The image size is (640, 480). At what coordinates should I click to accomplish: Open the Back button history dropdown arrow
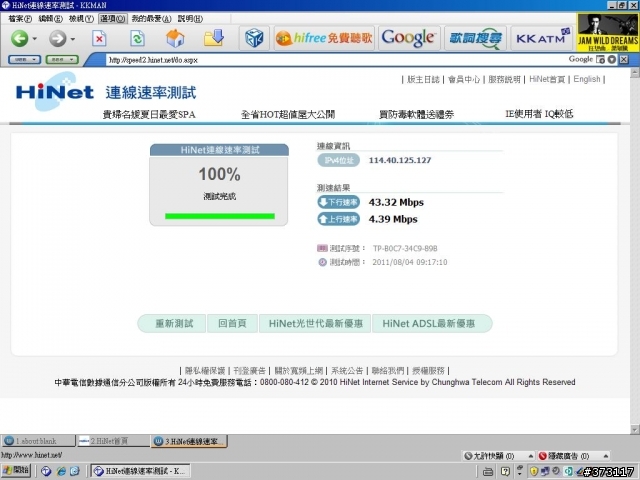[35, 39]
